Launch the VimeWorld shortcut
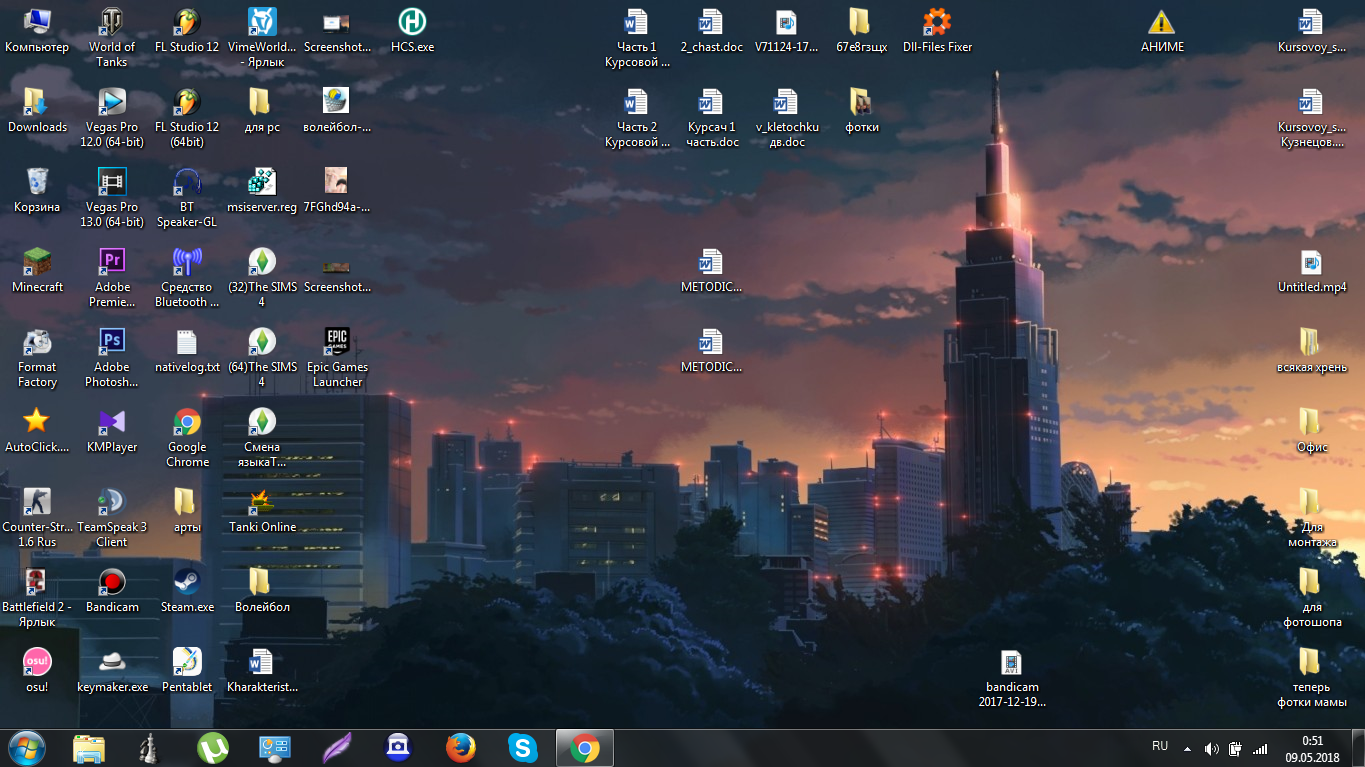The image size is (1365, 767). [262, 37]
